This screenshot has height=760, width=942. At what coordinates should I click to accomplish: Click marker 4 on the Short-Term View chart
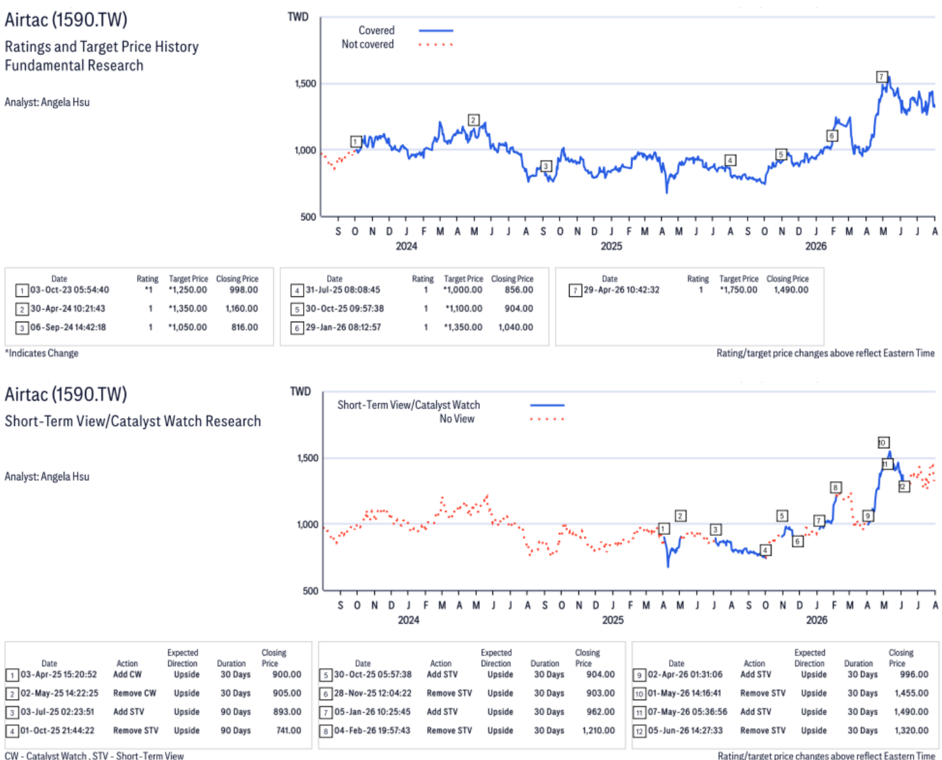point(765,550)
